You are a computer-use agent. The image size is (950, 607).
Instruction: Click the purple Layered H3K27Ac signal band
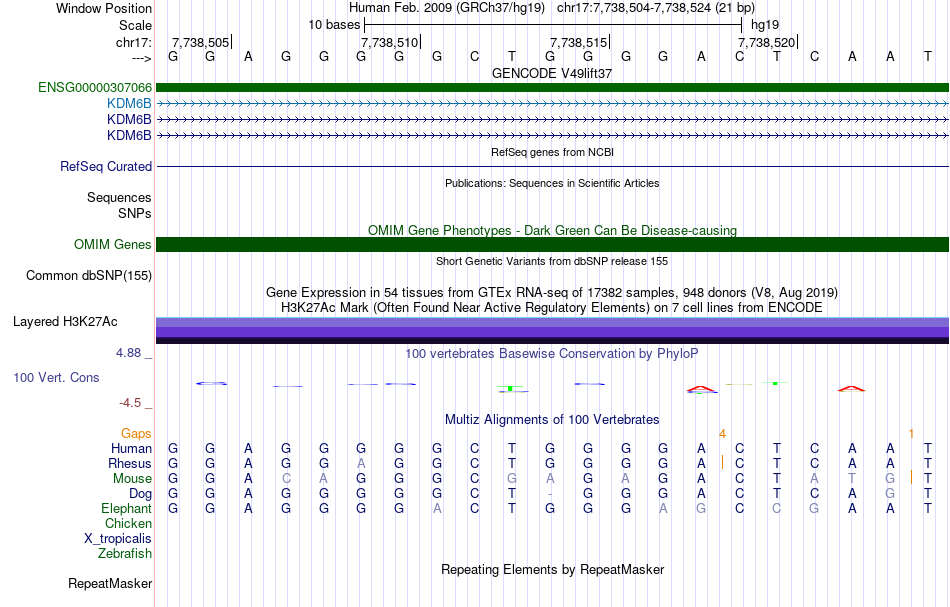(552, 331)
